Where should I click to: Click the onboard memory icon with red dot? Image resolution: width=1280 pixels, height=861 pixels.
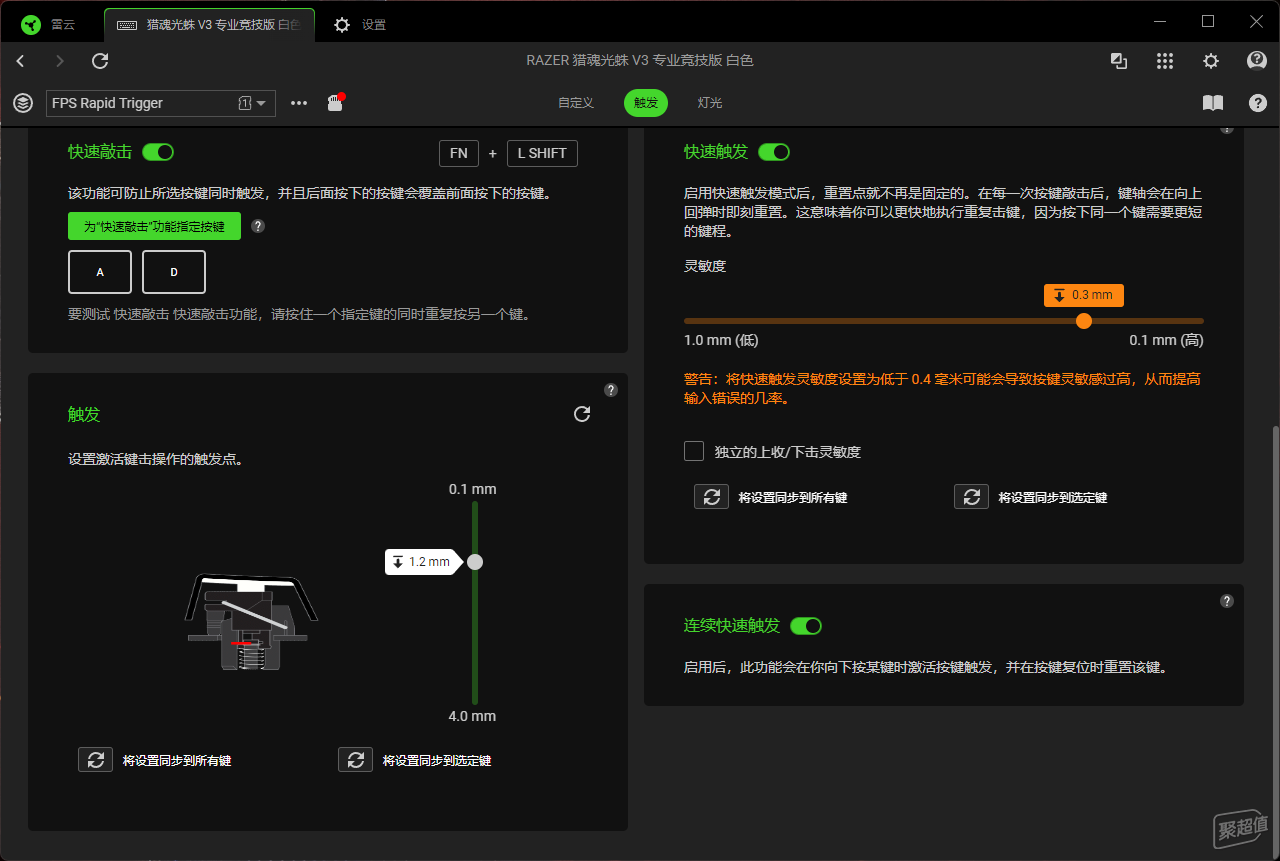click(336, 102)
